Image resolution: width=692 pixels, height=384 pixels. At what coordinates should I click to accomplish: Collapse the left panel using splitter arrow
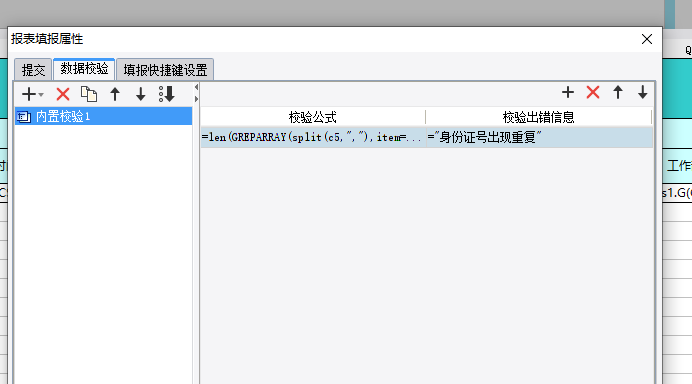(196, 87)
